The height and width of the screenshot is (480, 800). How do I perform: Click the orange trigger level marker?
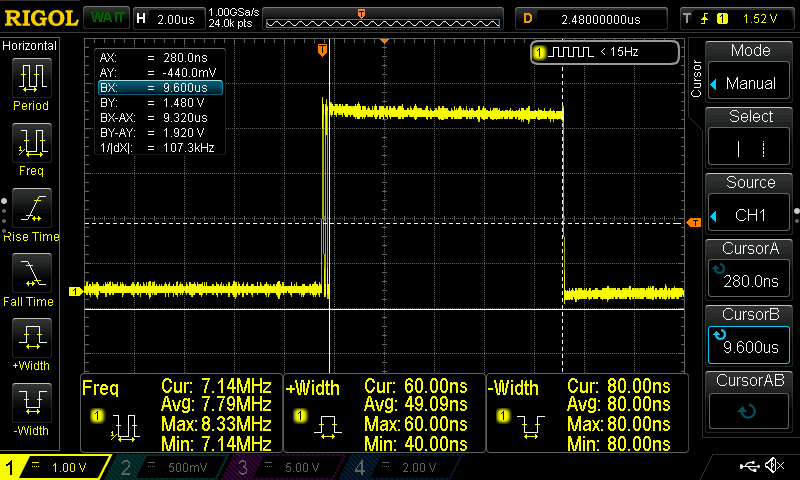point(694,223)
